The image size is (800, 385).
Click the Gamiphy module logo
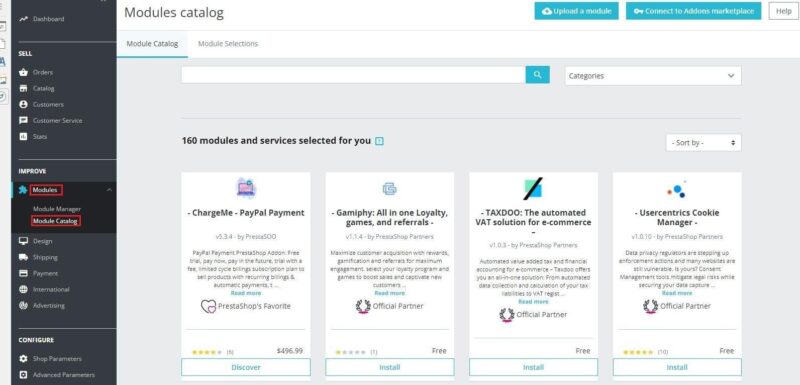[x=390, y=189]
